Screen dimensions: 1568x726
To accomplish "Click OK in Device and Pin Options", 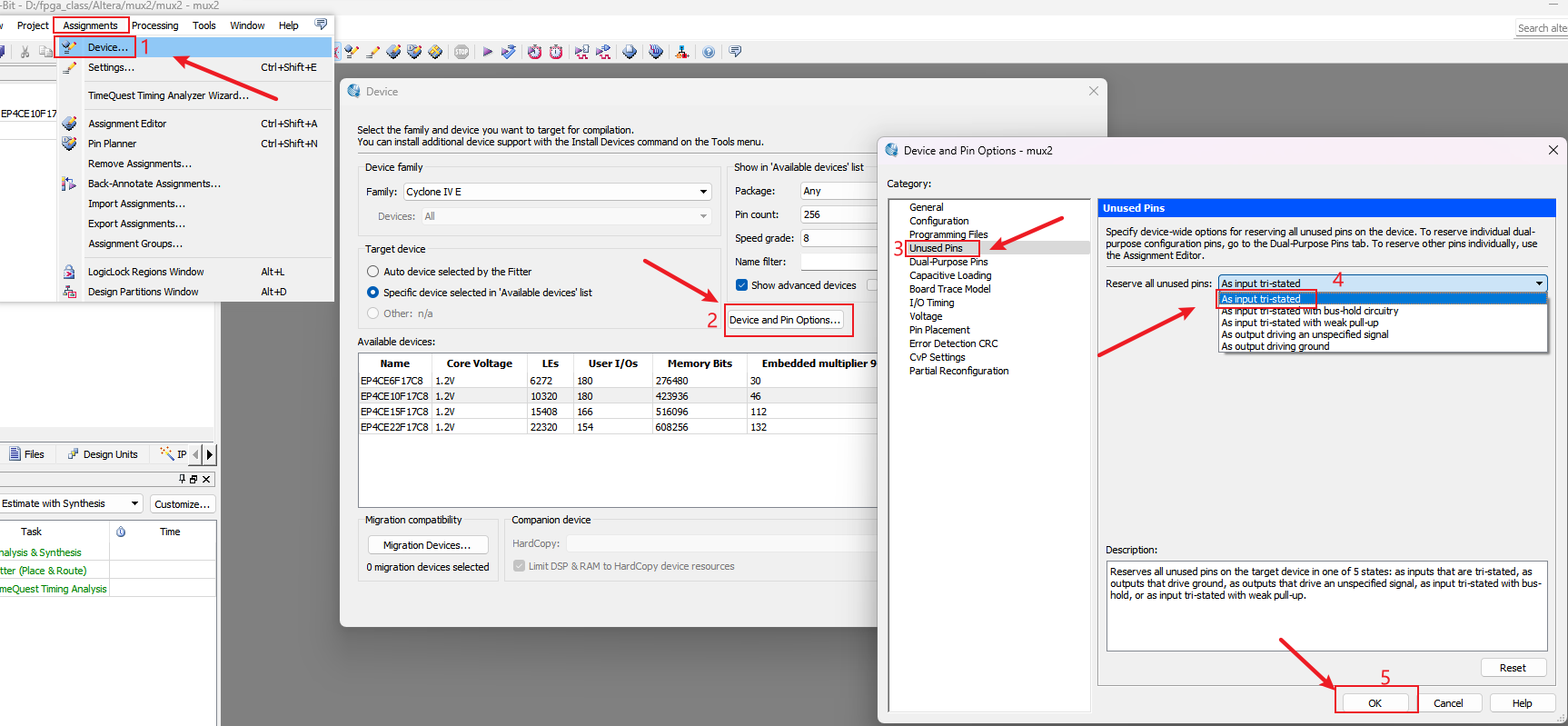I will tap(1374, 703).
